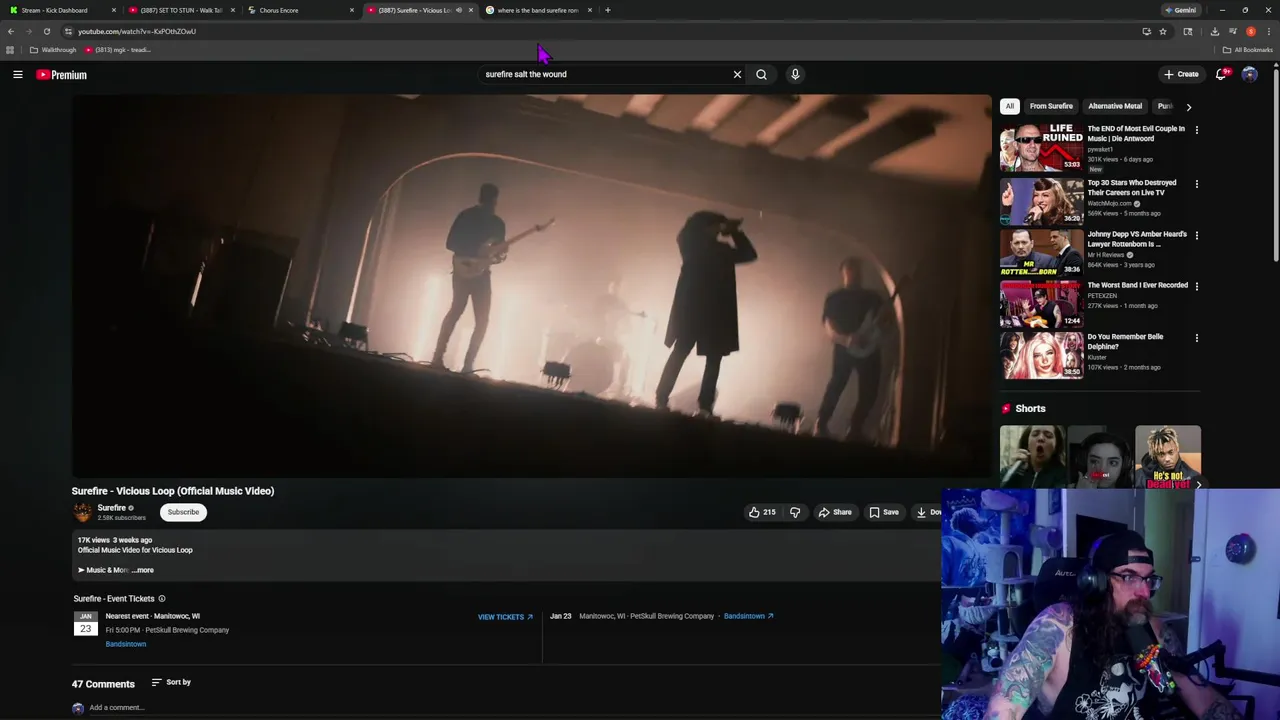Subscribe to Surefire channel
The width and height of the screenshot is (1280, 720).
point(183,512)
